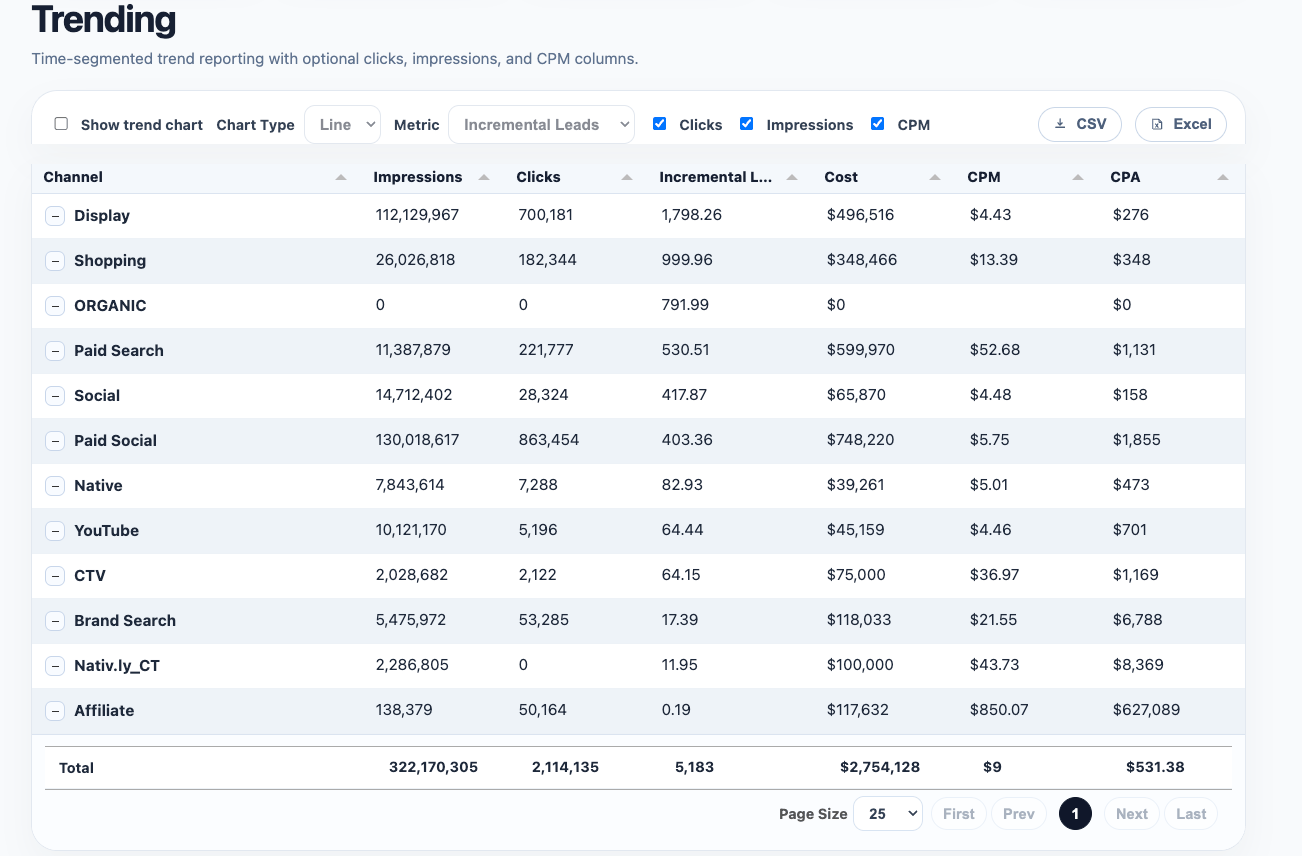Select the Brand Search CPA $6,788

[x=1138, y=620]
